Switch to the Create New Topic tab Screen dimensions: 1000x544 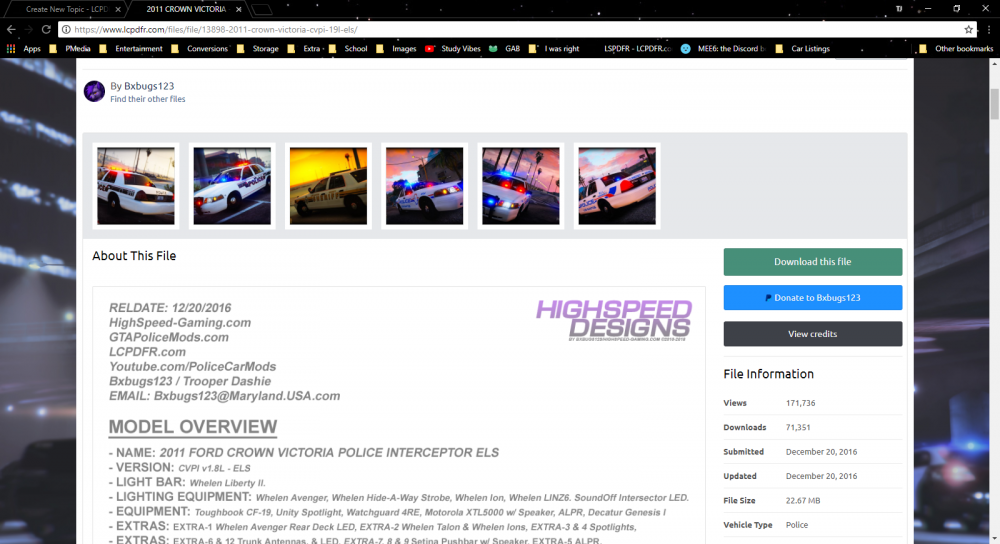click(x=64, y=10)
